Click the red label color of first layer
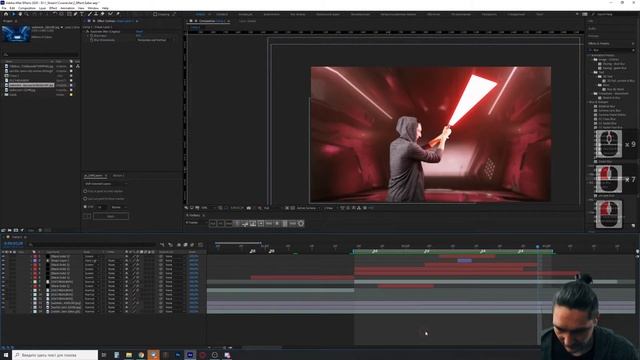The width and height of the screenshot is (640, 360). [35, 256]
